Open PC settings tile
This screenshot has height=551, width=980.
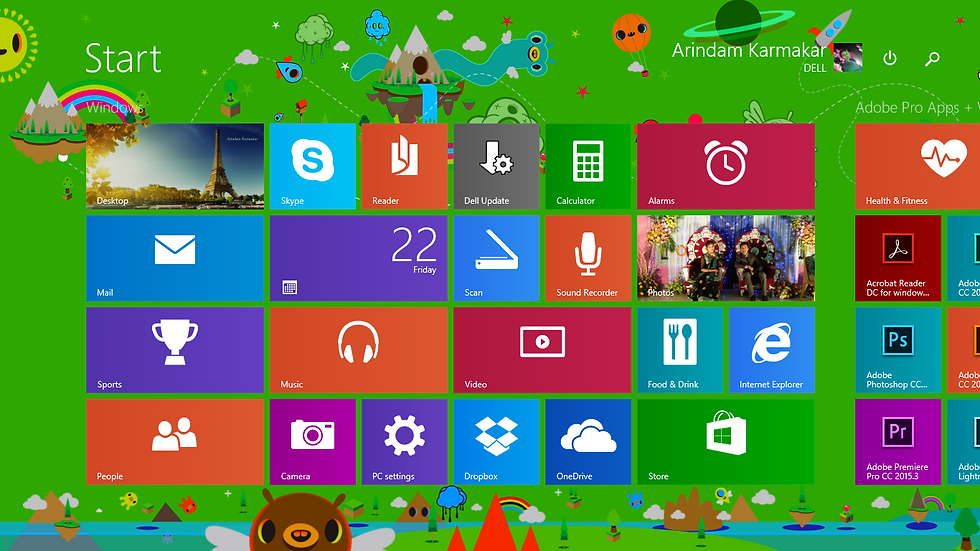point(404,442)
